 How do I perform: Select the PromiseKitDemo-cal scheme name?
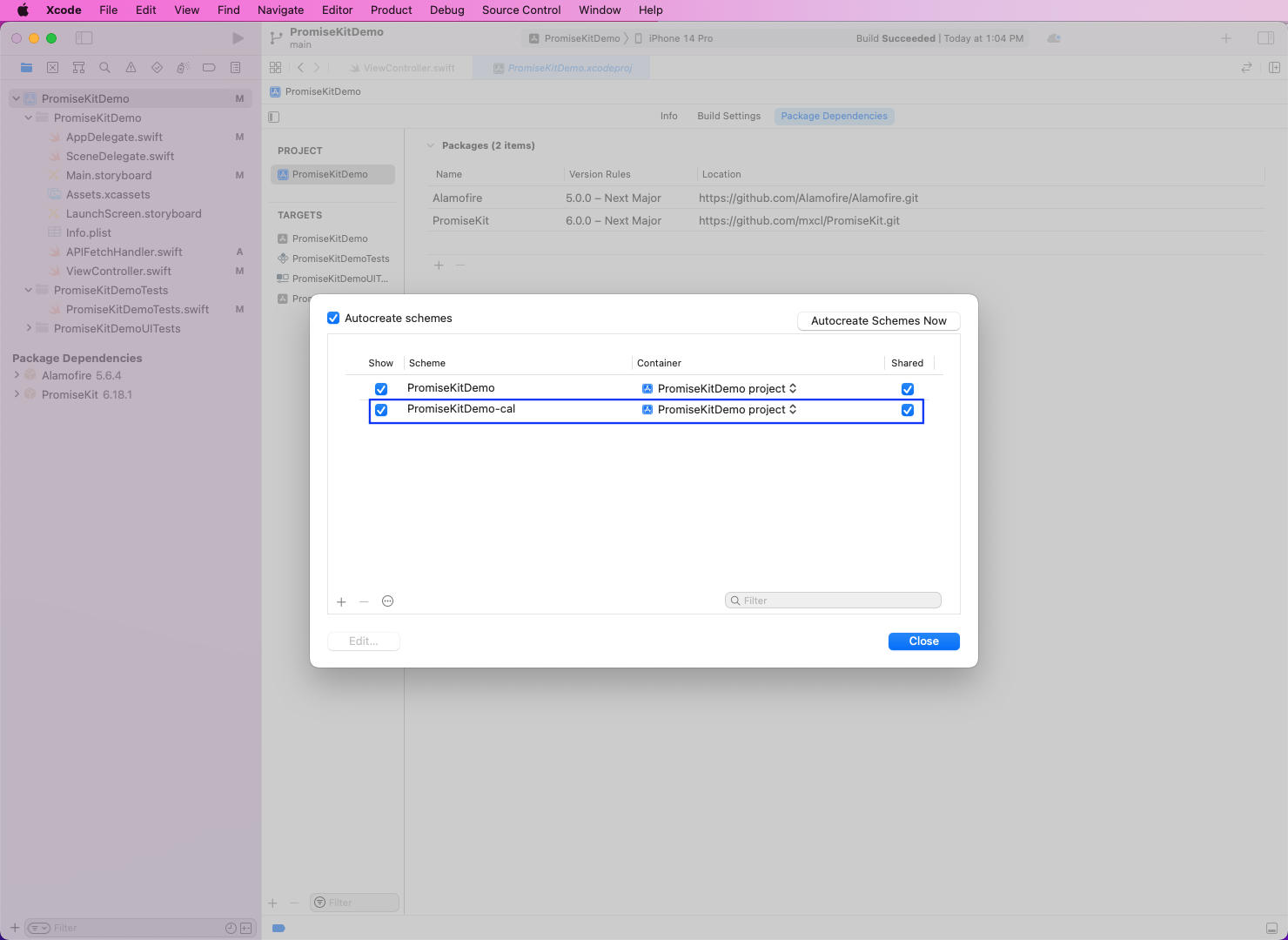coord(461,409)
